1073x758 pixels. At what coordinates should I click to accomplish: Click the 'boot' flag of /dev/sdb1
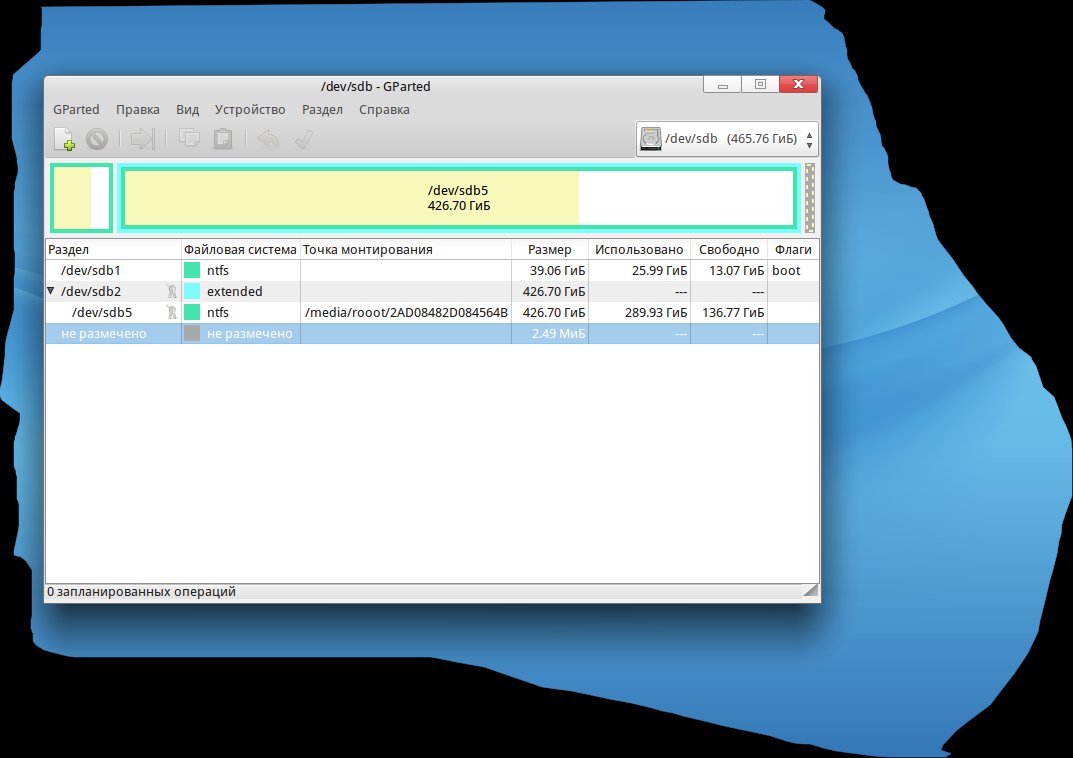[786, 270]
